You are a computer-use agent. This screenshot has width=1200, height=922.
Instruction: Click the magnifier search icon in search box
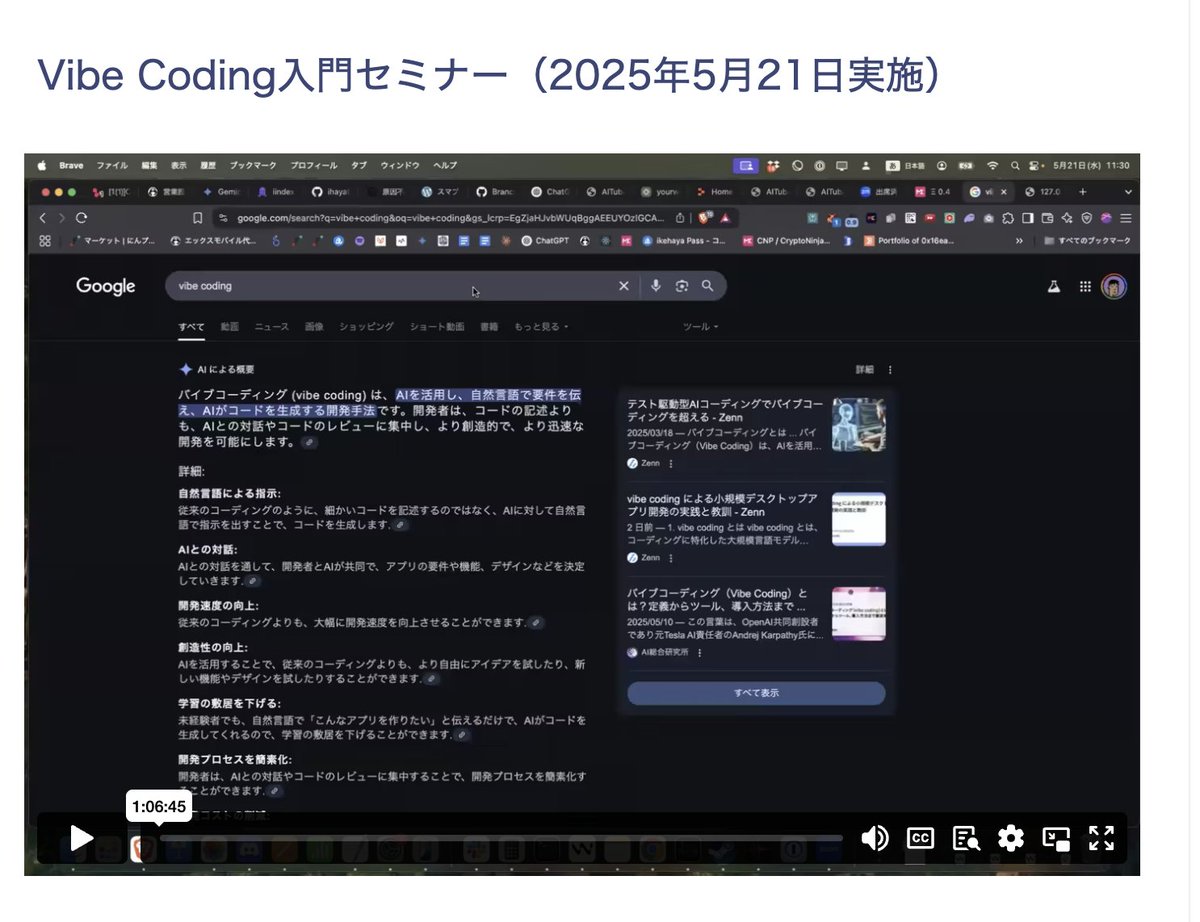708,286
